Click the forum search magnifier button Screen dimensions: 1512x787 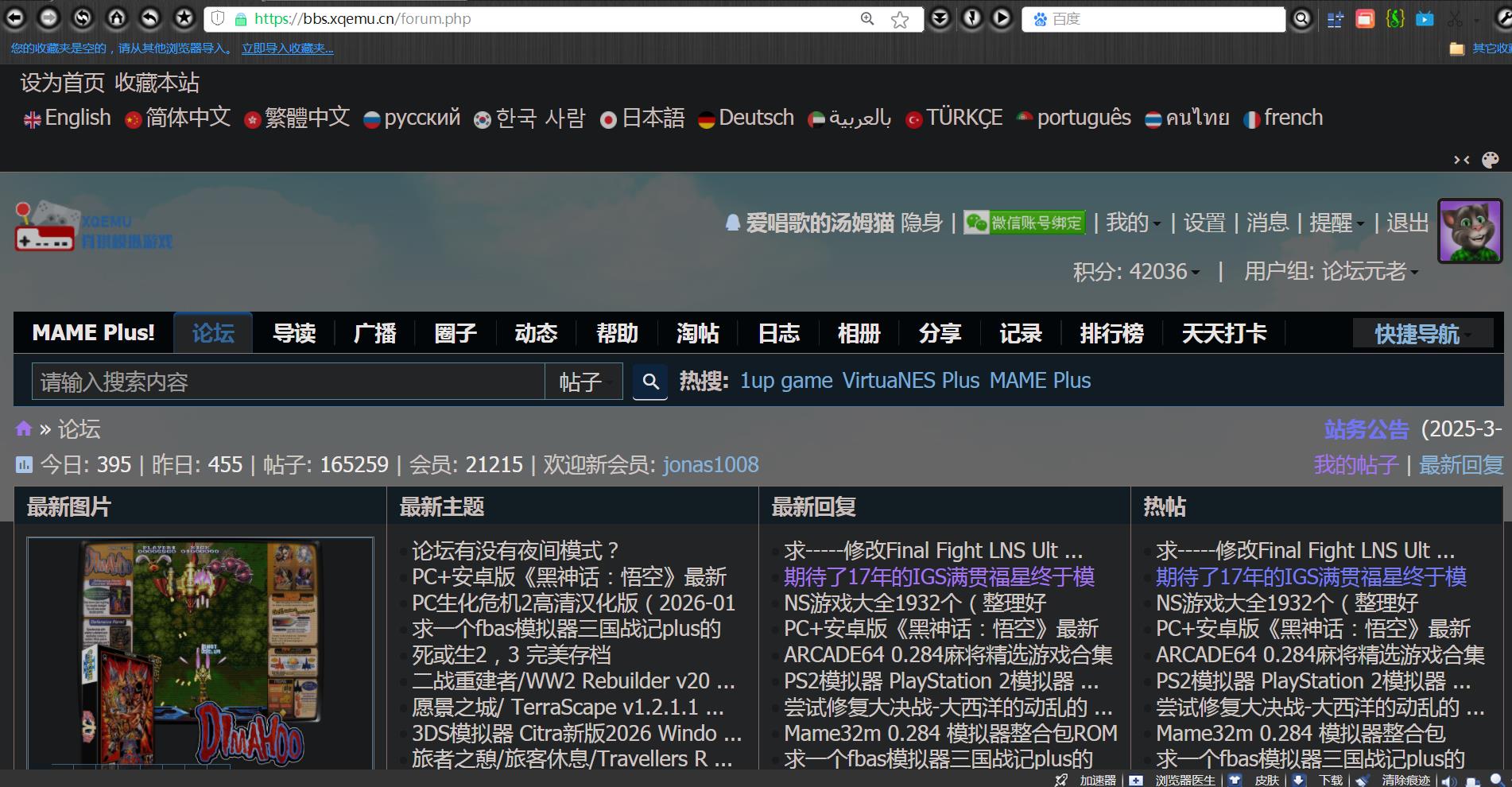click(x=650, y=382)
